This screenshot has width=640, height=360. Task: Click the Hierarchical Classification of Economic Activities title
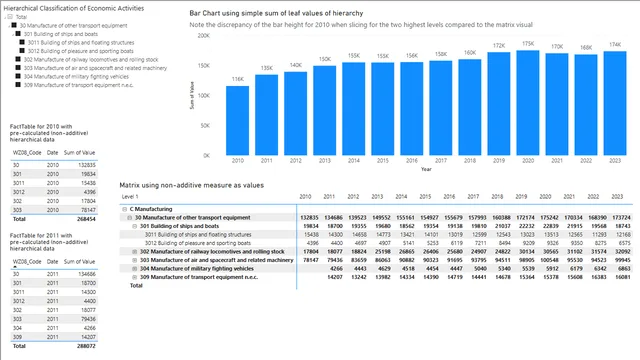(73, 8)
